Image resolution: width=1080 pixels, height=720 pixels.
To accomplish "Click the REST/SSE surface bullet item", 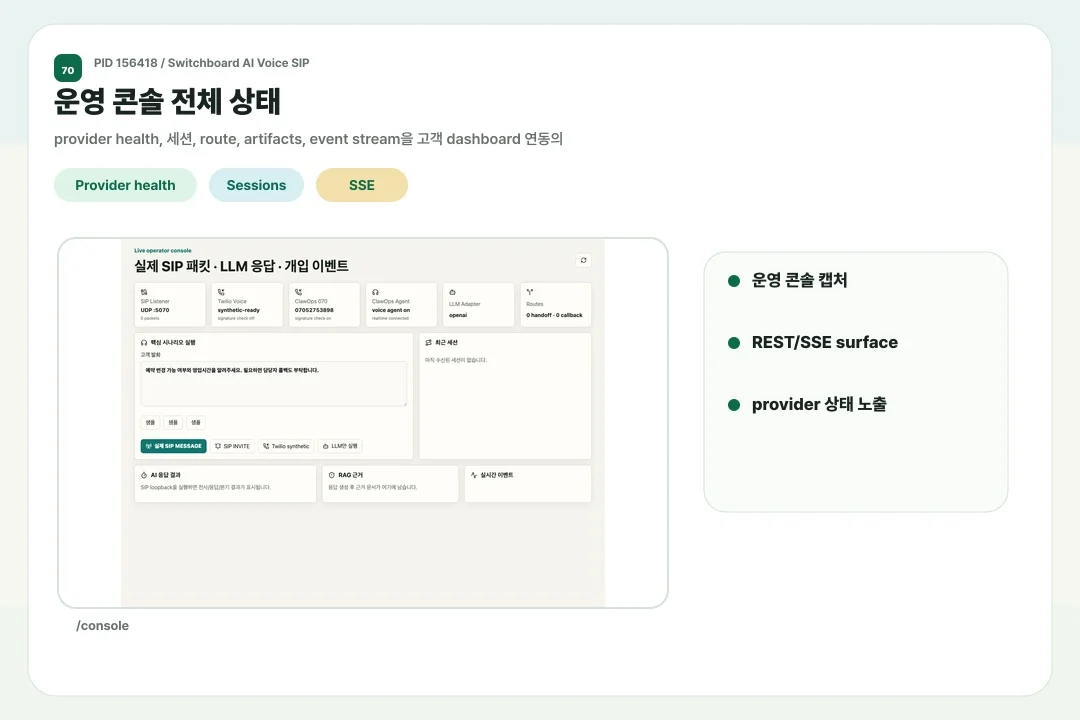I will [824, 342].
